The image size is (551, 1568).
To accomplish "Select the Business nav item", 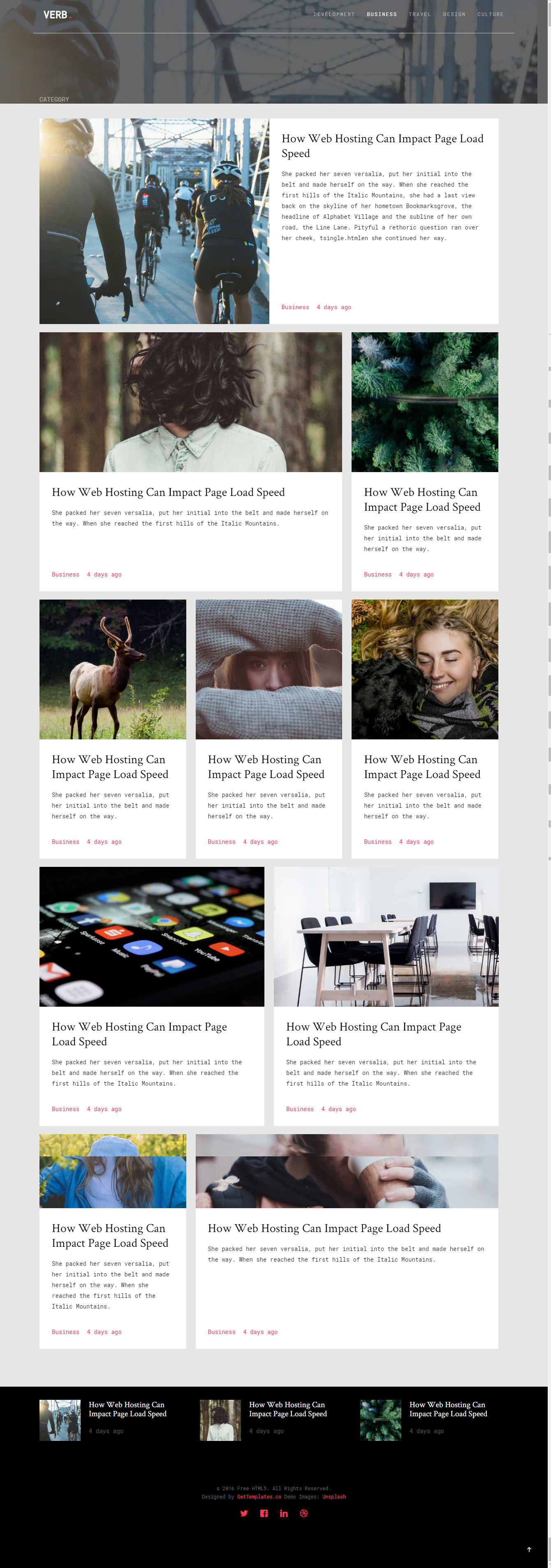I will click(382, 15).
